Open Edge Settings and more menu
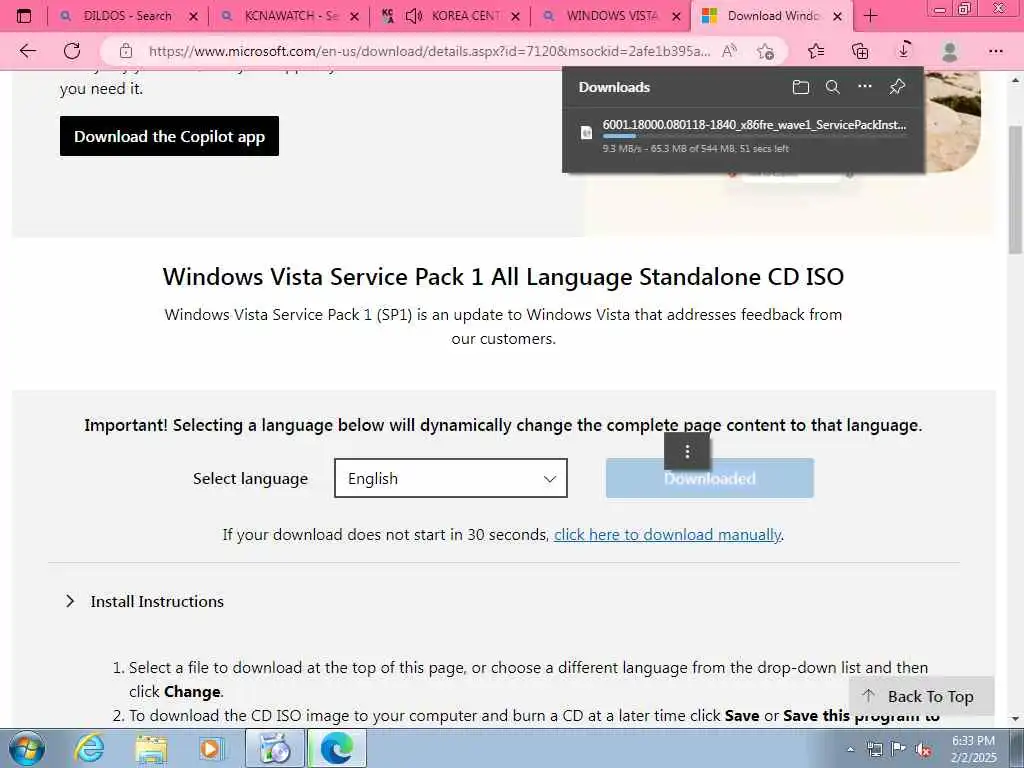This screenshot has height=768, width=1024. (x=995, y=51)
